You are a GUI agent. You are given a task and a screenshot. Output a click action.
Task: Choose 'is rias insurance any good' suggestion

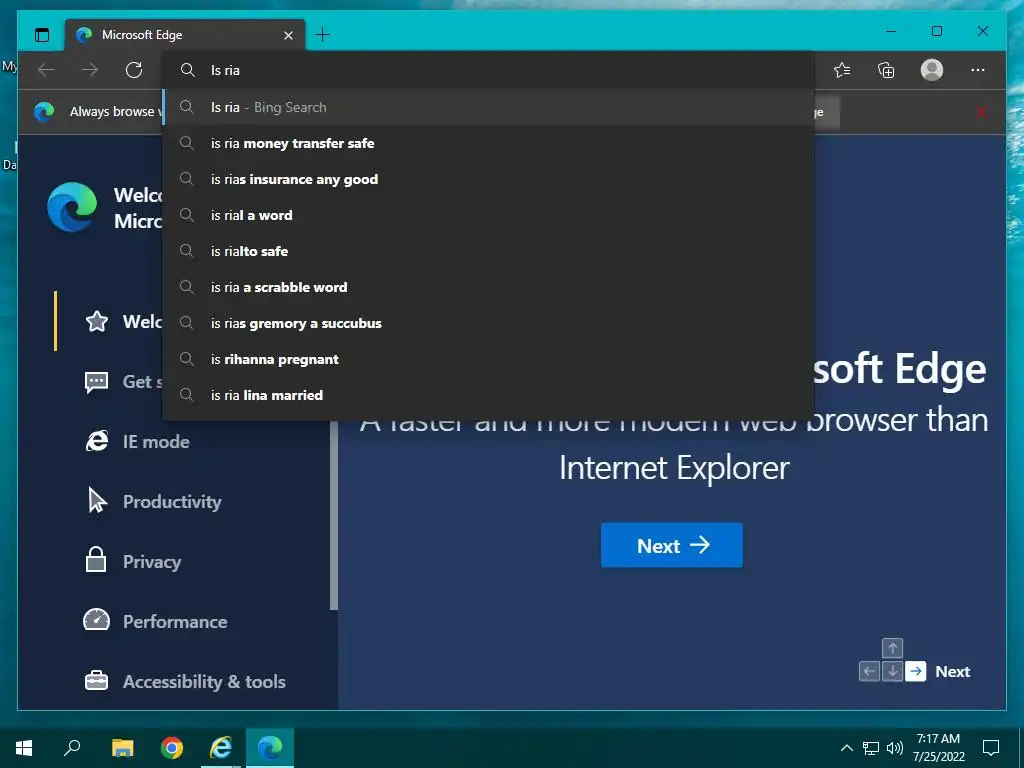coord(488,179)
